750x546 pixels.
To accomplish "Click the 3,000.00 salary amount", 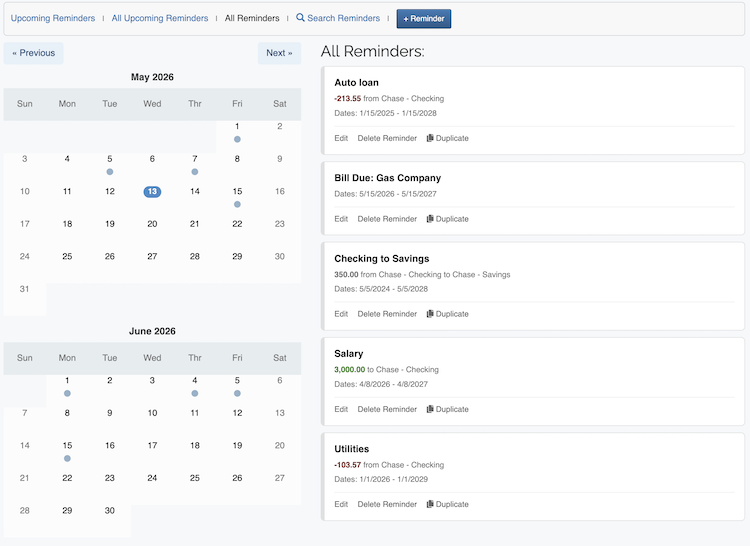I will tap(350, 370).
